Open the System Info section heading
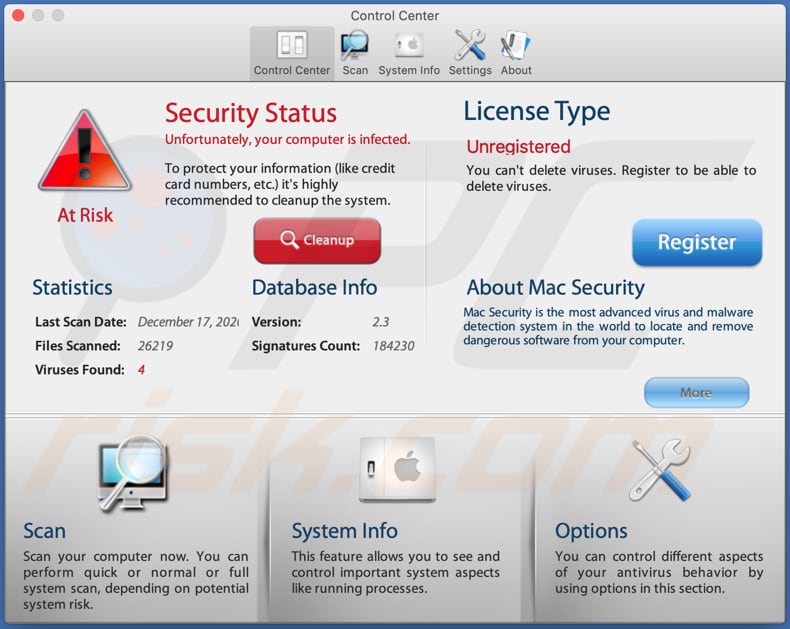 345,531
